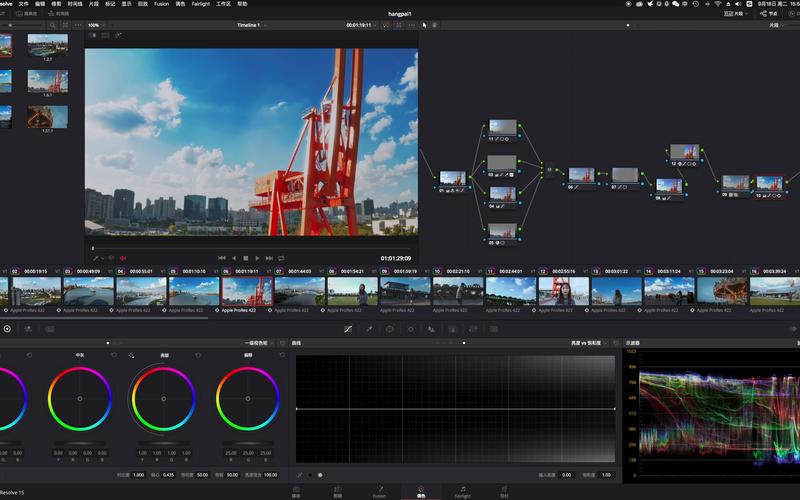
Task: Open the curve mode dropdown above curve editor
Action: tap(588, 343)
